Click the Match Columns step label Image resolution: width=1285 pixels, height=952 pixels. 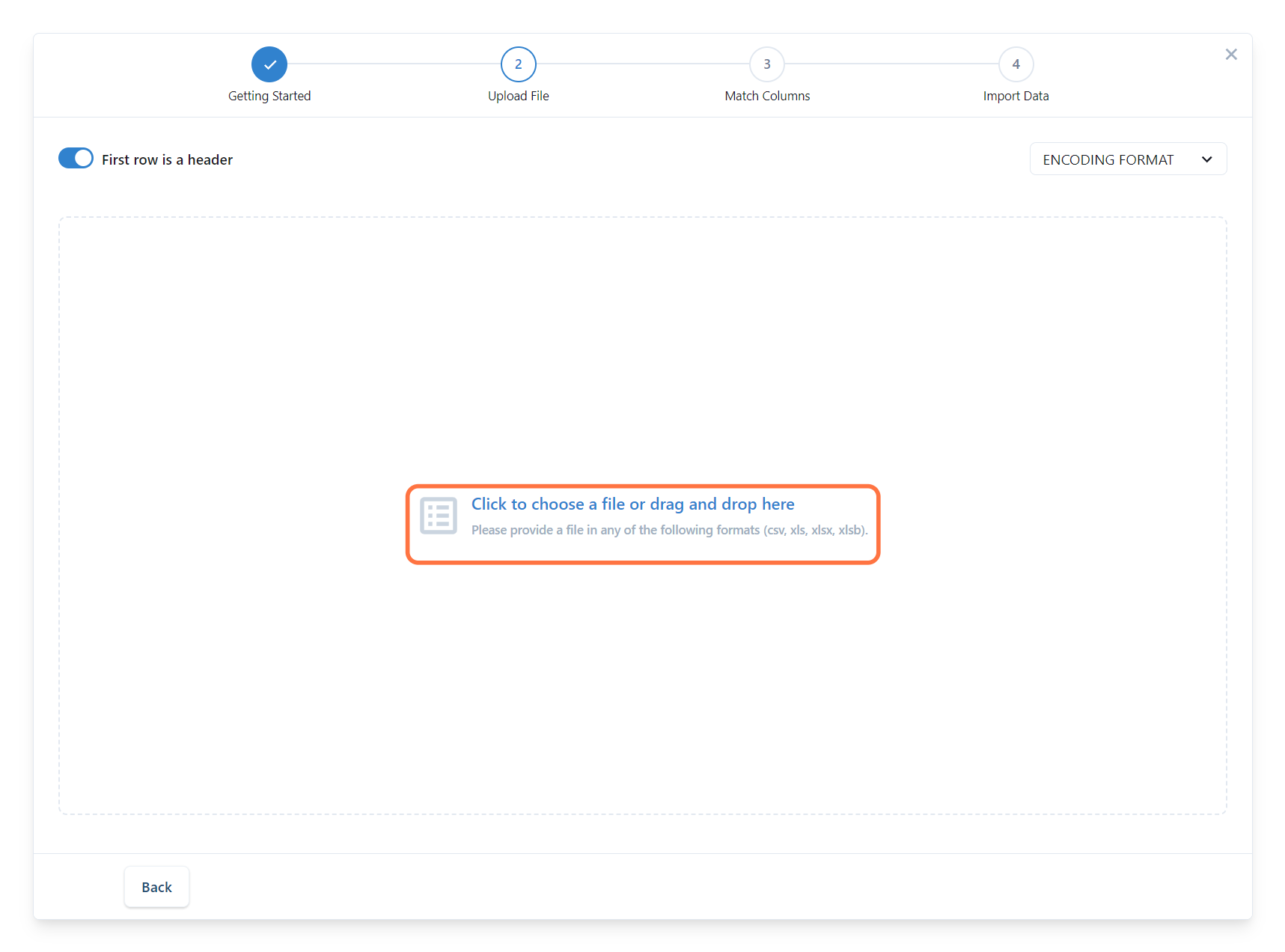coord(767,96)
